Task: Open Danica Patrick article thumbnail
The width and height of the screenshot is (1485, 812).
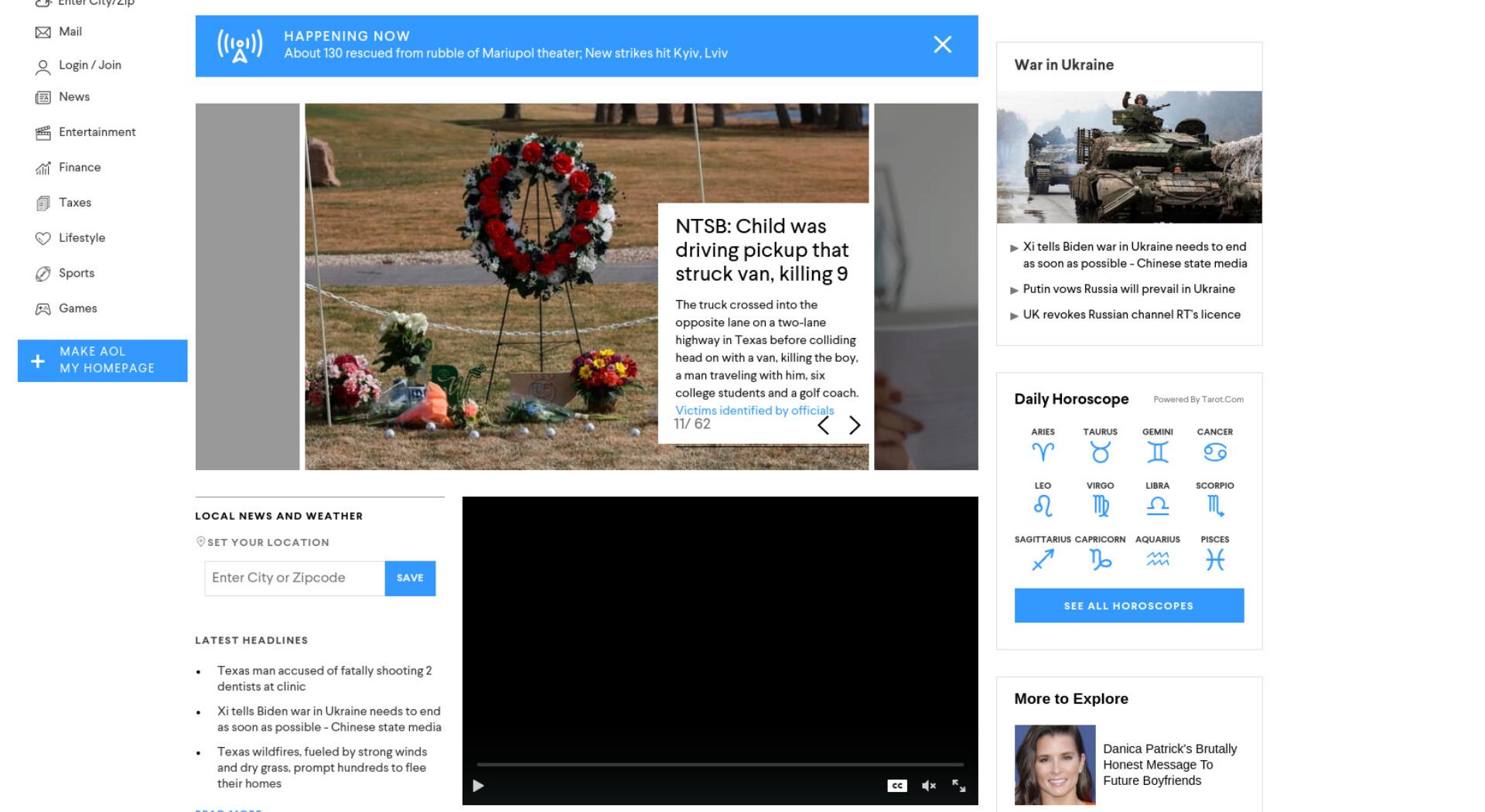Action: tap(1055, 765)
